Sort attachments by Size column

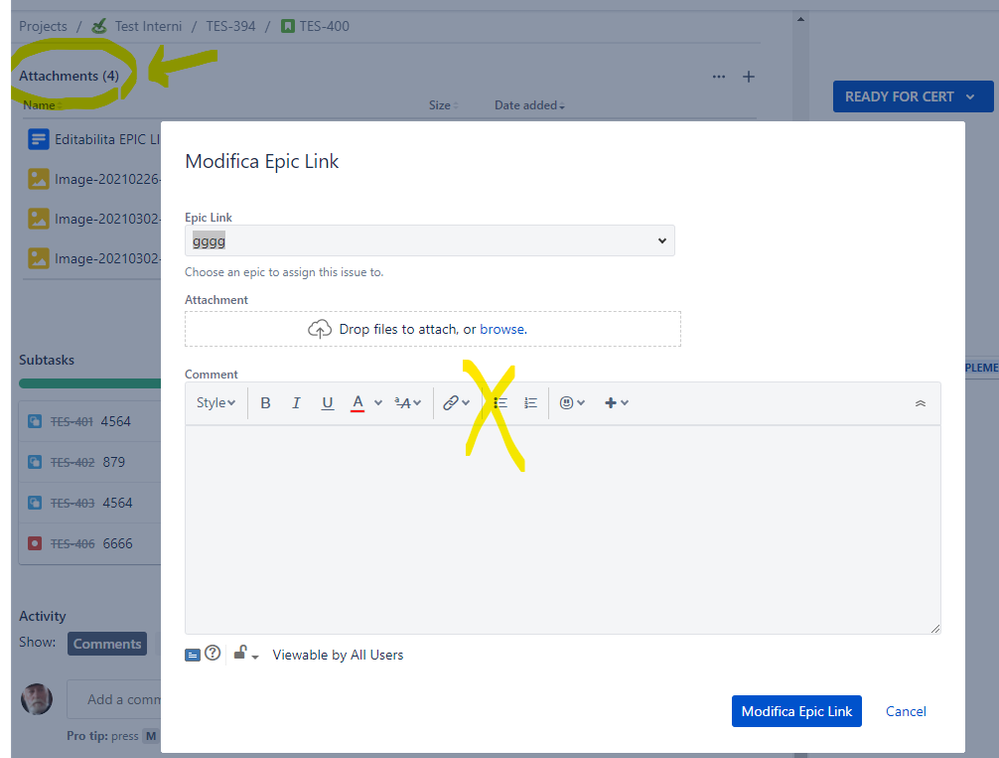443,105
